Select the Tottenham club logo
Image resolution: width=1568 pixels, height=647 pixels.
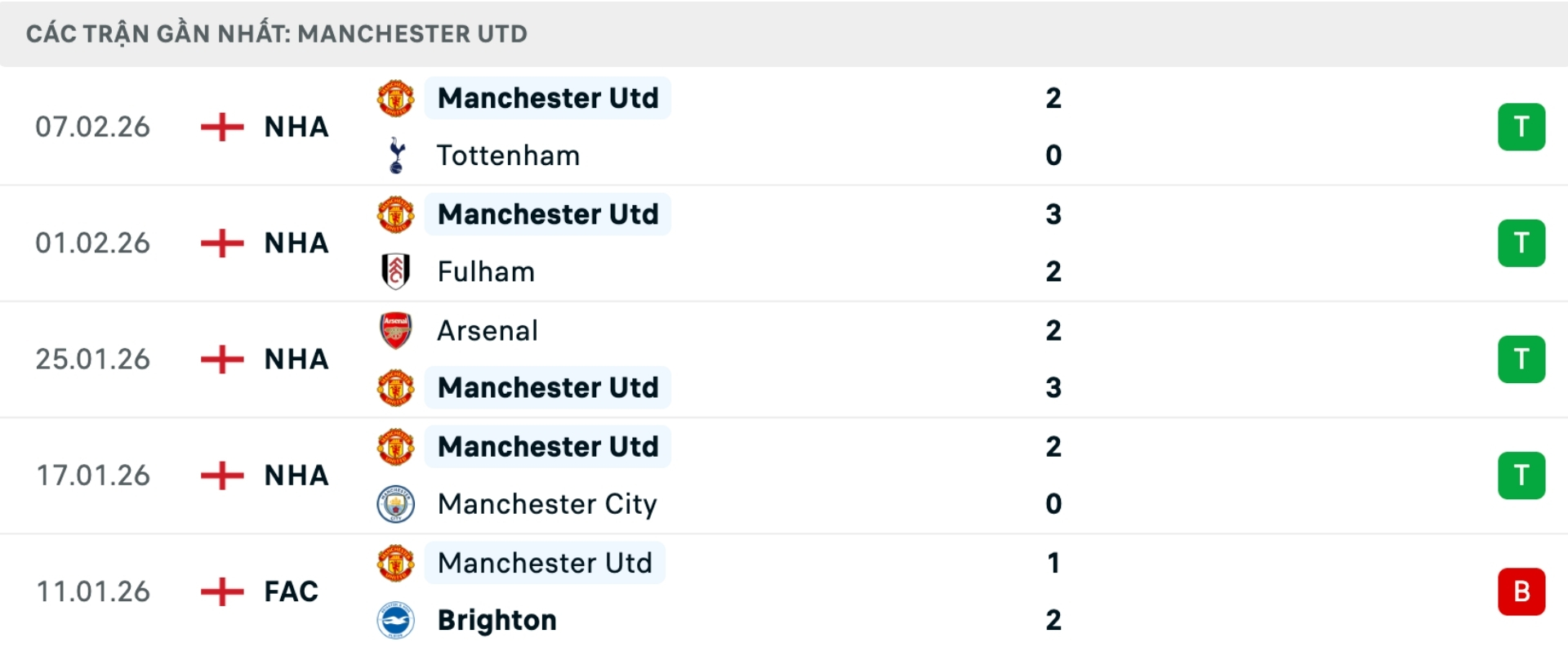click(396, 155)
